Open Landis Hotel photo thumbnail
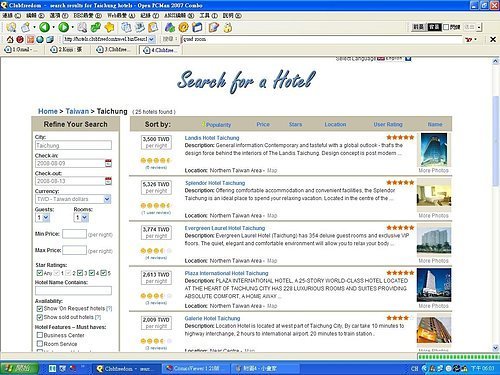The image size is (500, 375). click(x=434, y=150)
